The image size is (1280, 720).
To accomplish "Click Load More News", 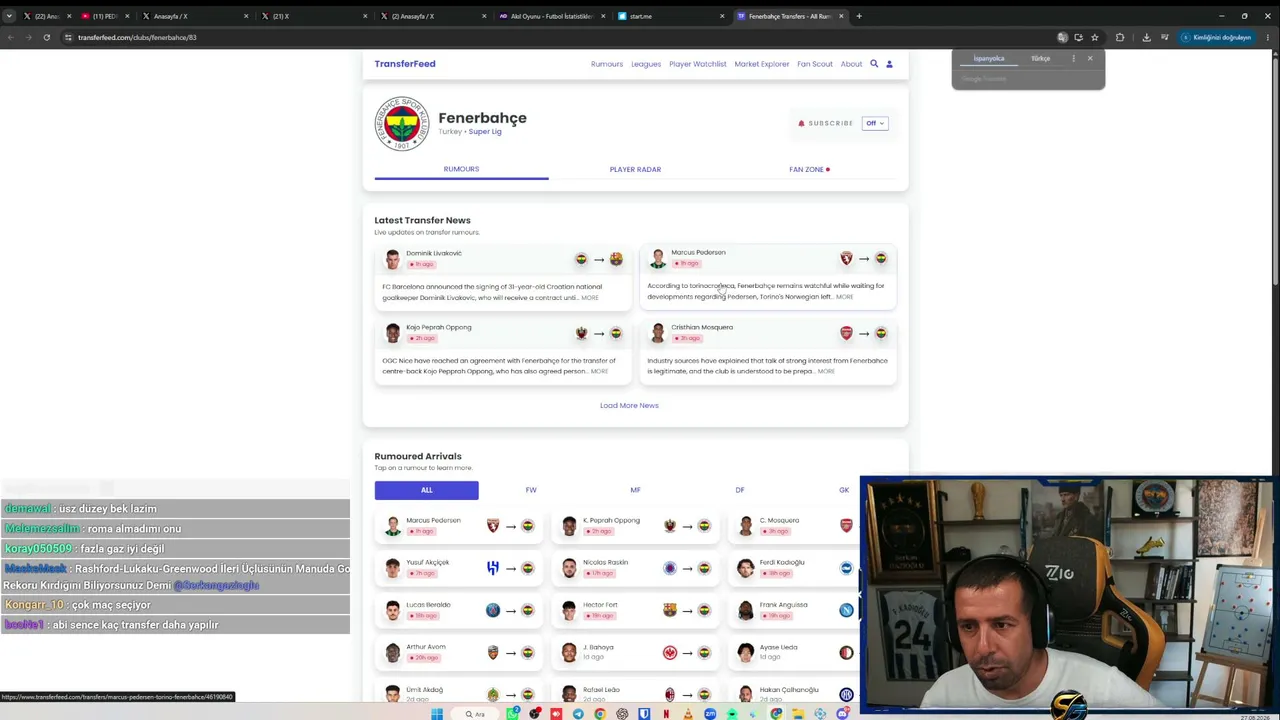I will [x=629, y=405].
